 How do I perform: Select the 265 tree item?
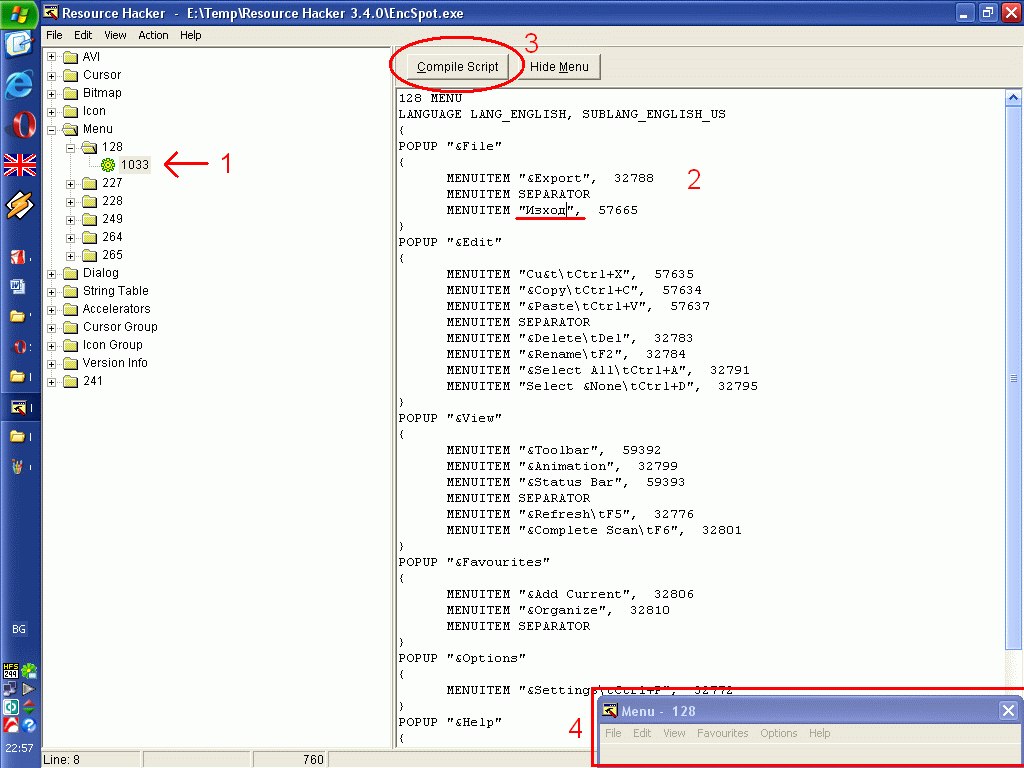coord(112,255)
